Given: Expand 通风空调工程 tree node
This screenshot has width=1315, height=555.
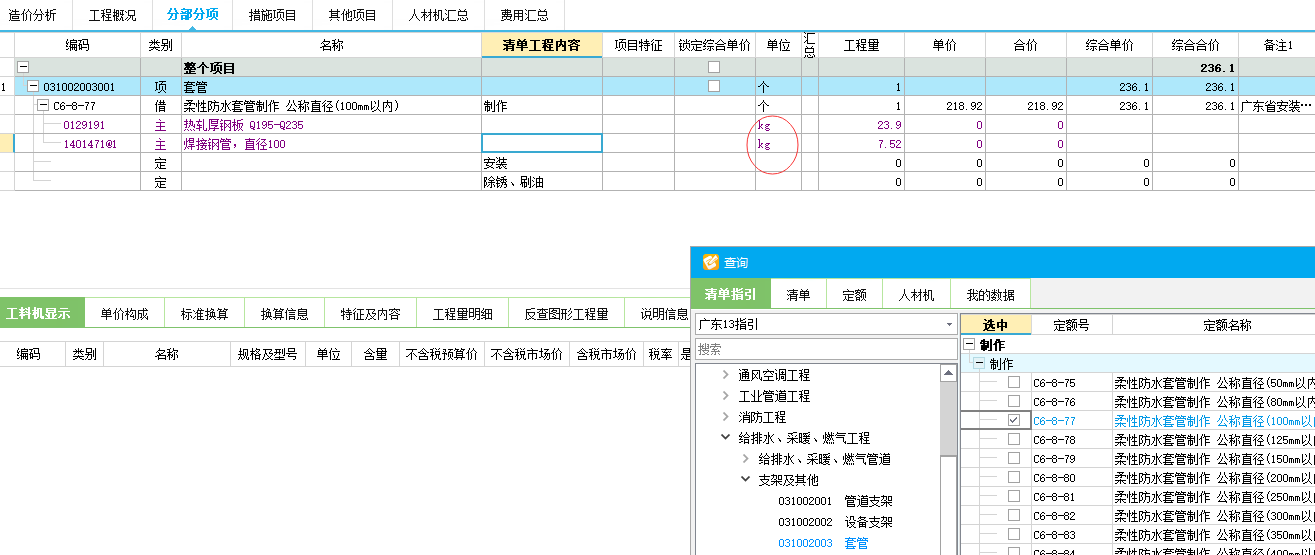Looking at the screenshot, I should (x=725, y=375).
